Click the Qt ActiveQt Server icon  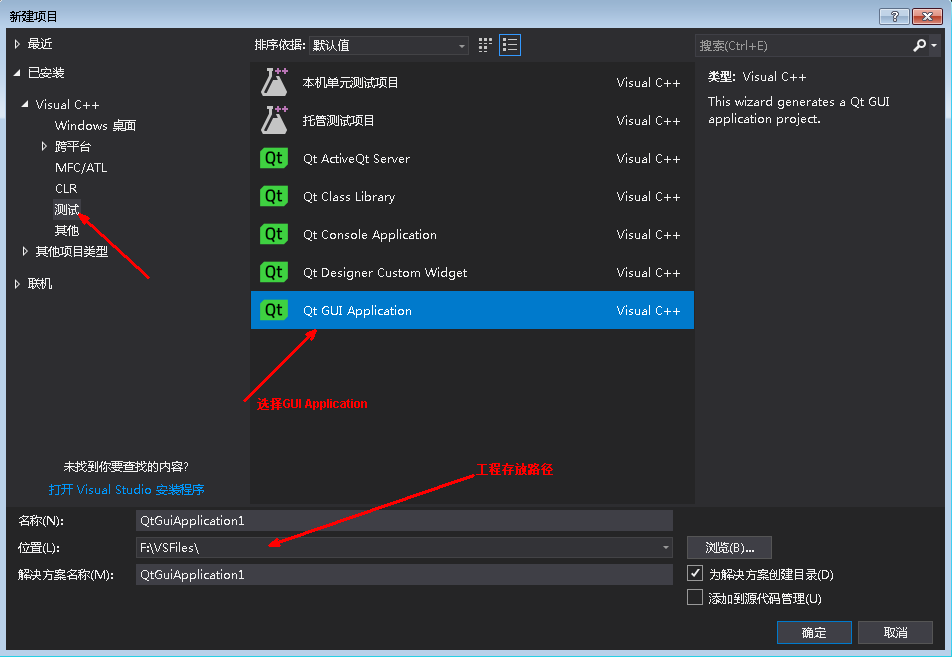pyautogui.click(x=274, y=158)
